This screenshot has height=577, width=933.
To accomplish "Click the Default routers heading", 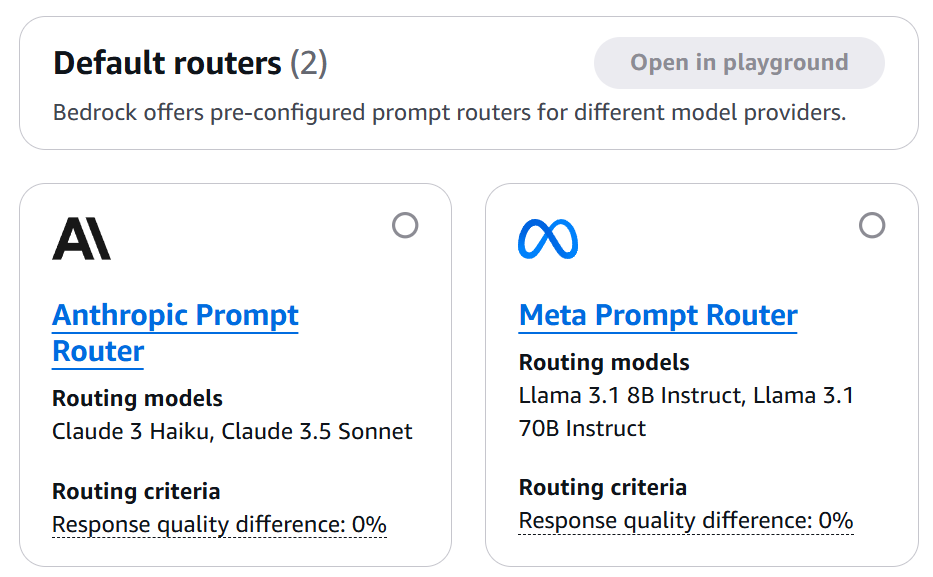I will point(167,64).
